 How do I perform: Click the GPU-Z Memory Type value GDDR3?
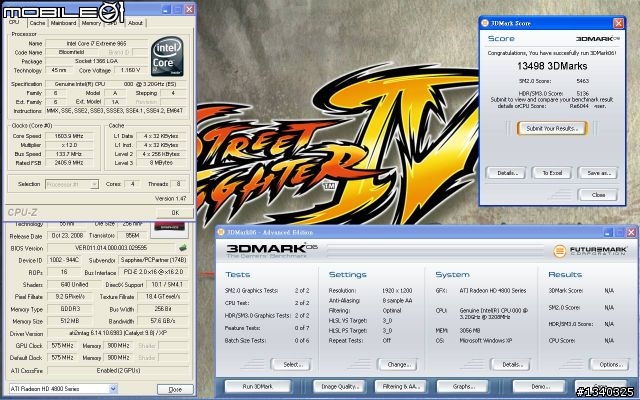pos(70,309)
